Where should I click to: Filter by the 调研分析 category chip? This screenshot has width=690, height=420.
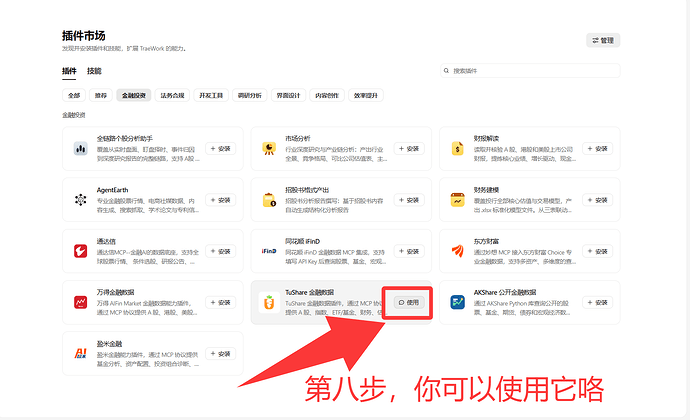tap(250, 95)
